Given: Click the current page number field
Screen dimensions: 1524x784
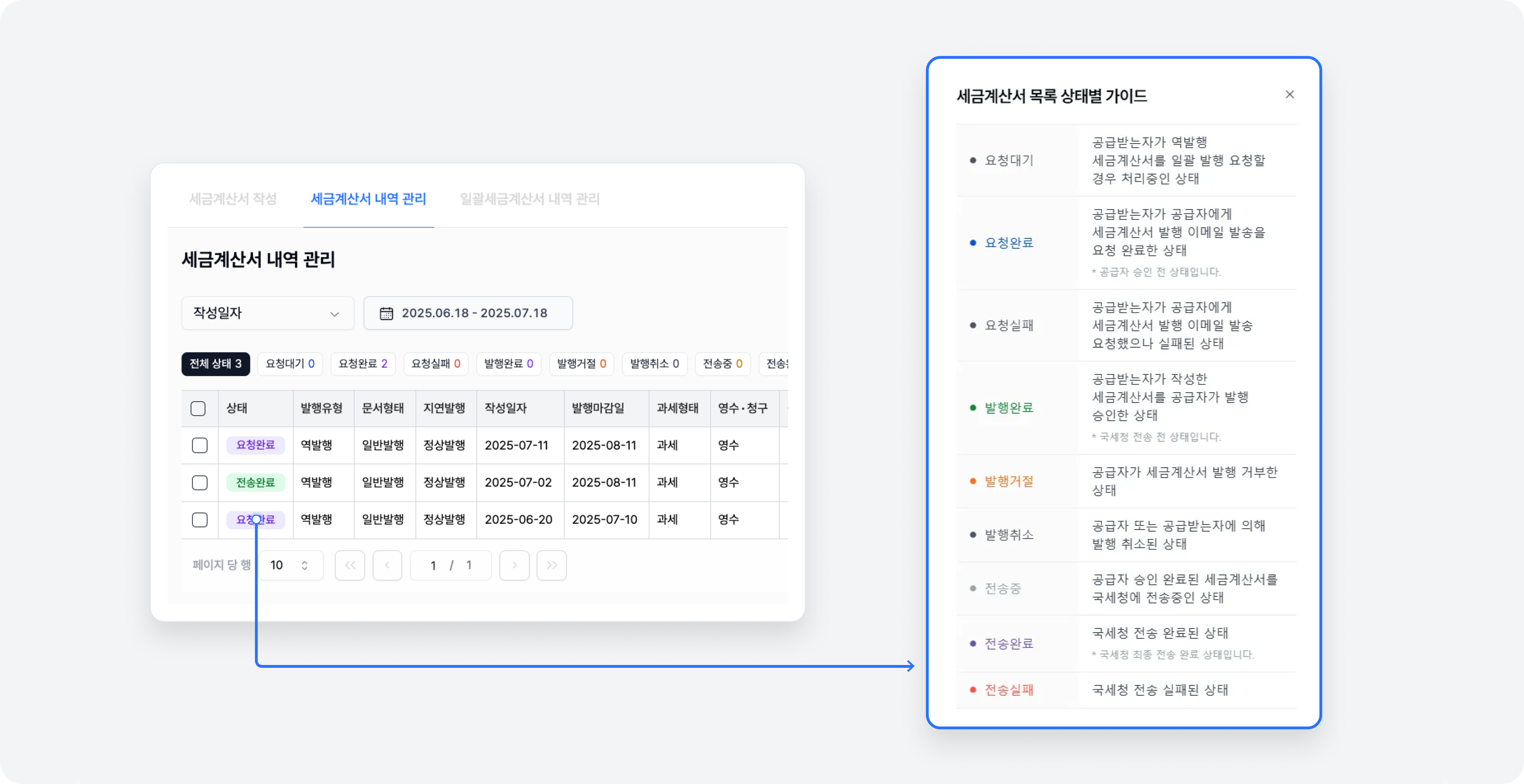Looking at the screenshot, I should [451, 565].
